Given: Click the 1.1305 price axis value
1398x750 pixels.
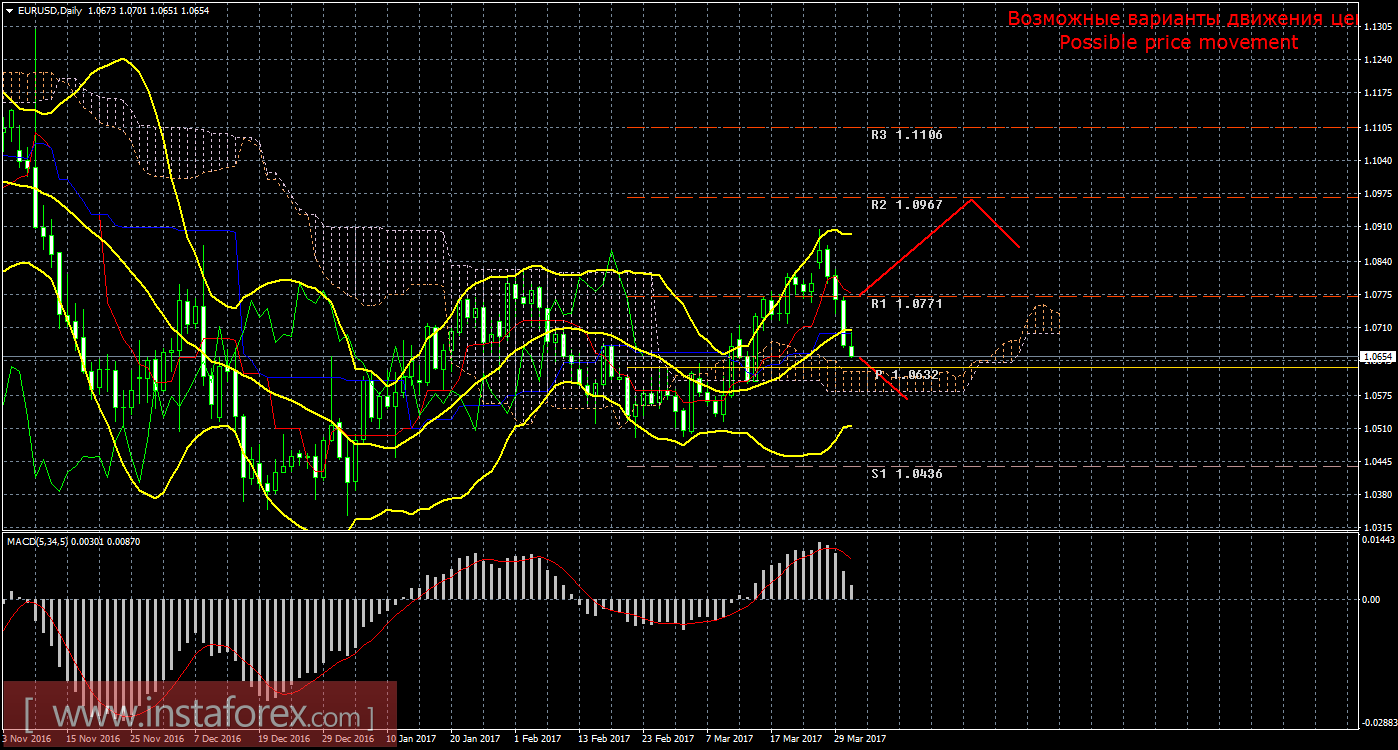Looking at the screenshot, I should coord(1379,27).
